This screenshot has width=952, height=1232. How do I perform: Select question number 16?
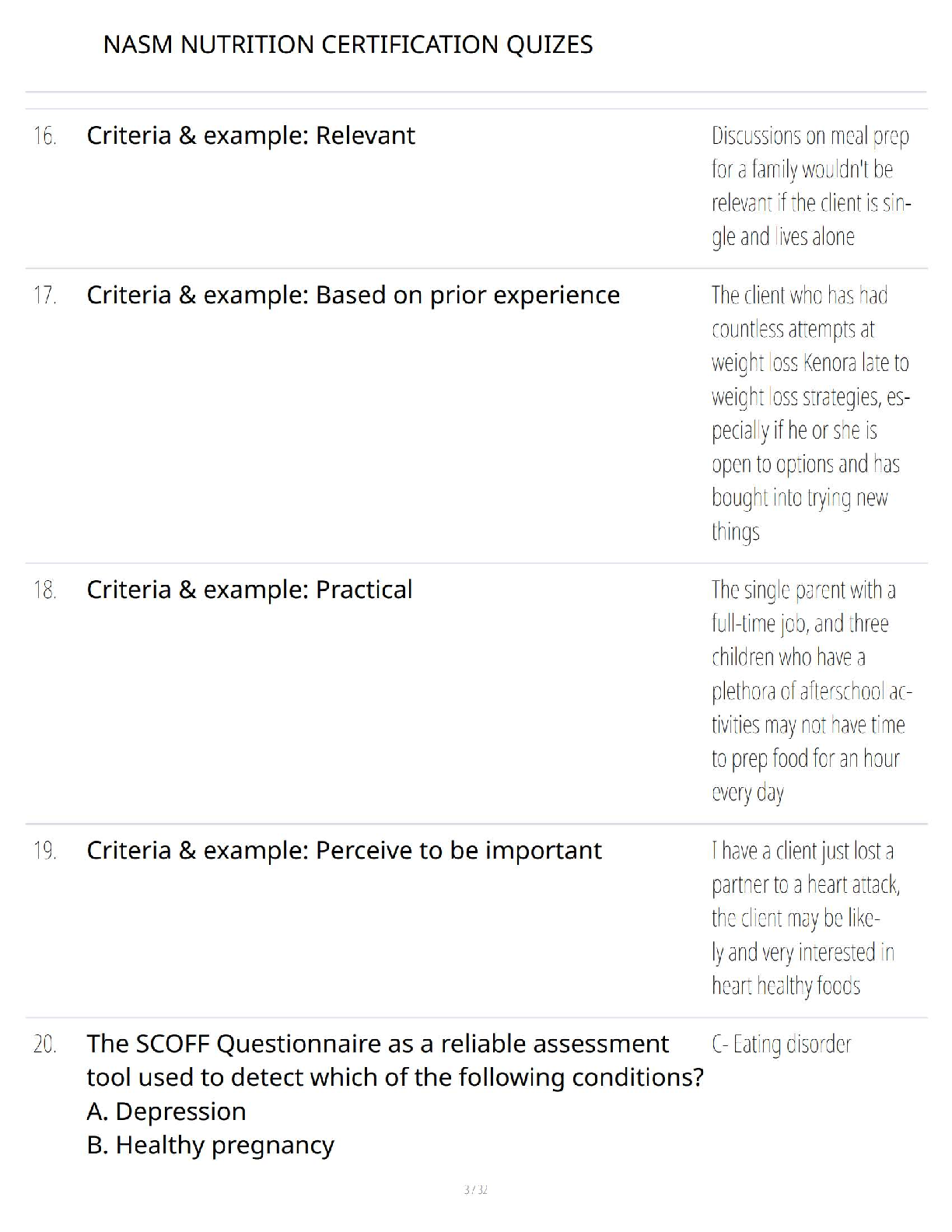[45, 136]
